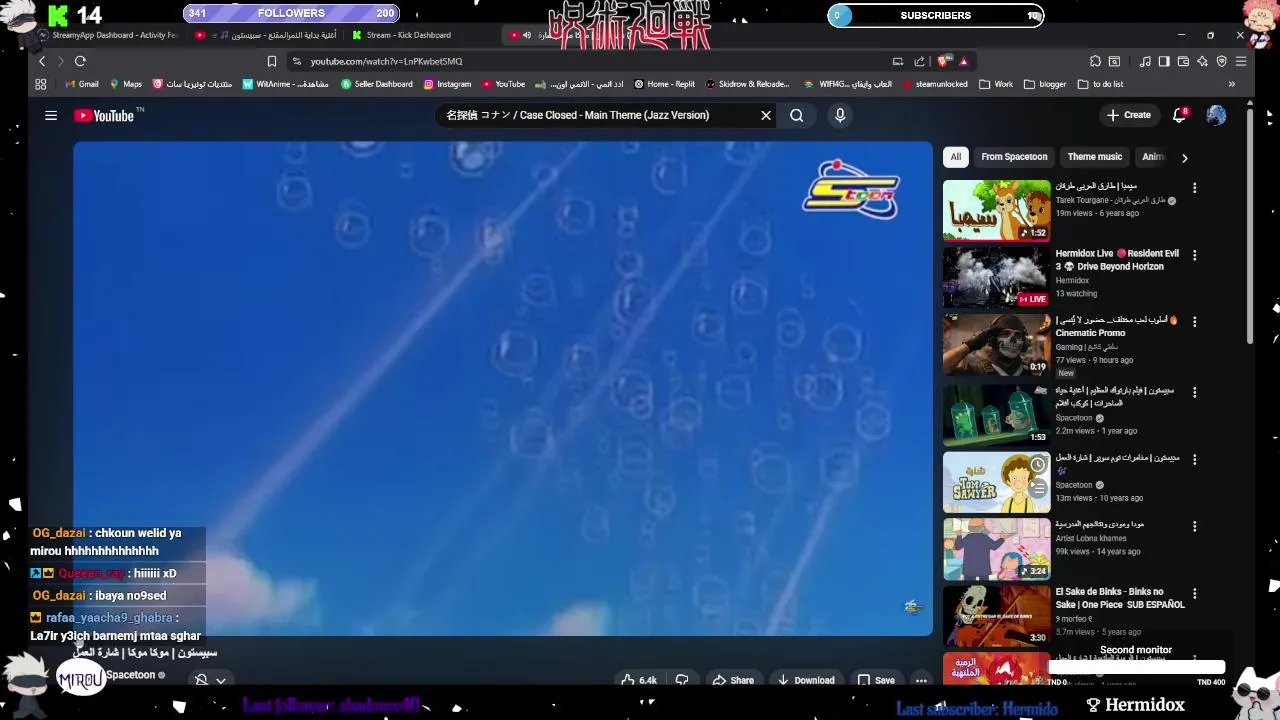Open the Home - Replit bookmark
1280x720 pixels.
tap(665, 84)
